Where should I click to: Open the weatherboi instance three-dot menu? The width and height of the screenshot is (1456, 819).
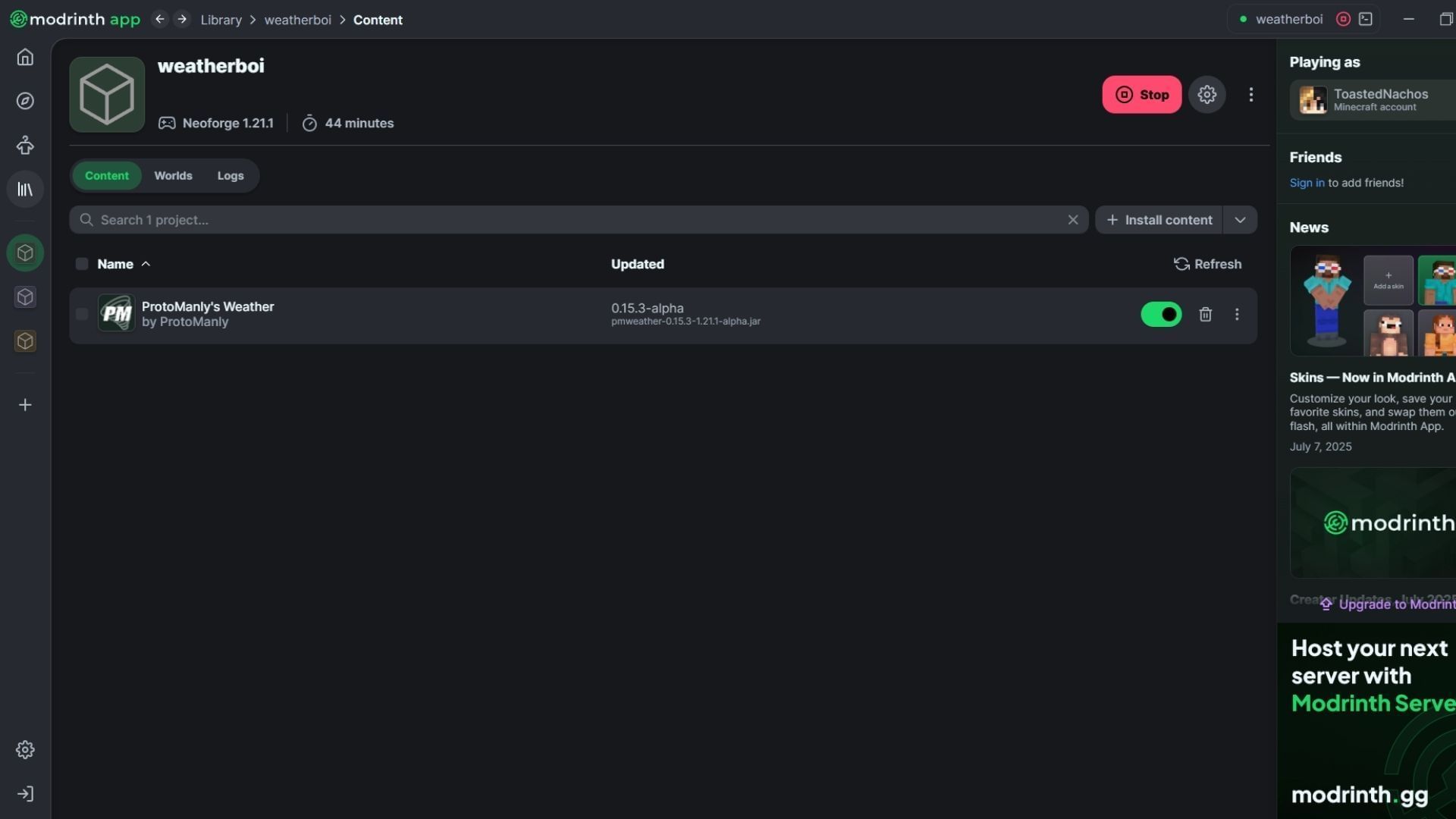pyautogui.click(x=1250, y=95)
